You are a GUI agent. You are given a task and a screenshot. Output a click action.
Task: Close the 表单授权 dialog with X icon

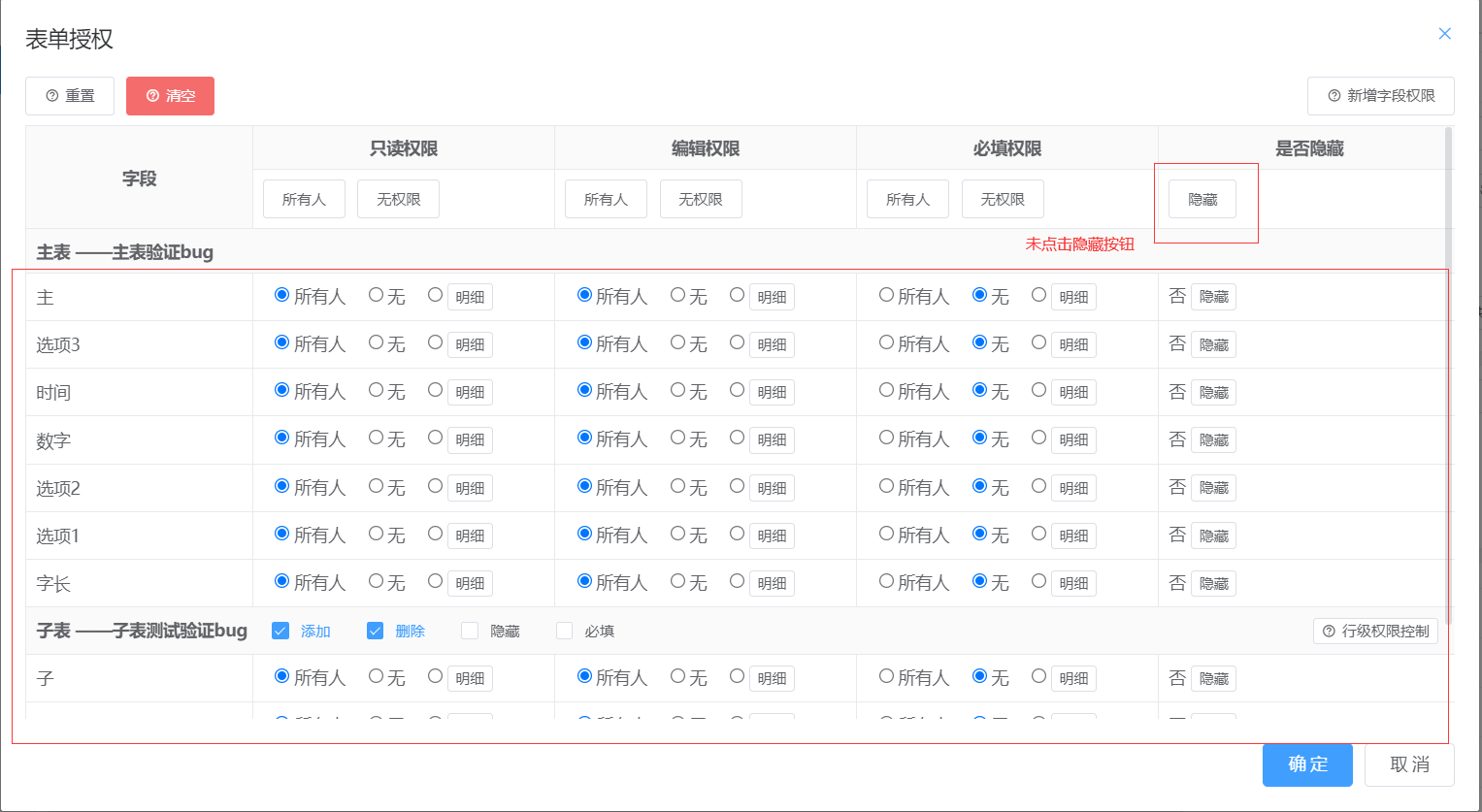[x=1444, y=34]
